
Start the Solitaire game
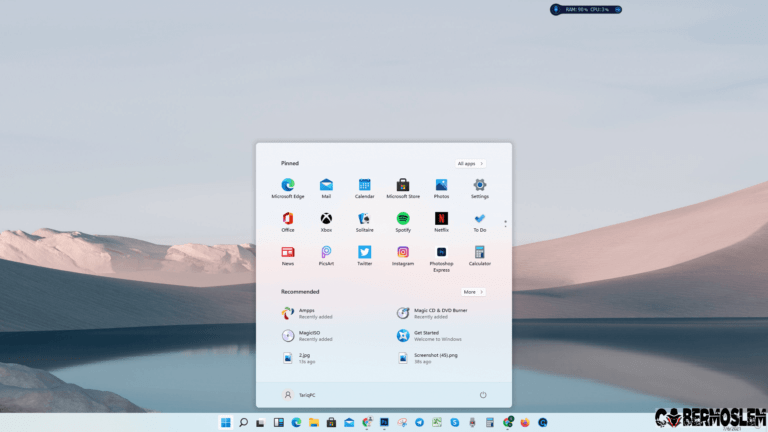[x=364, y=222]
